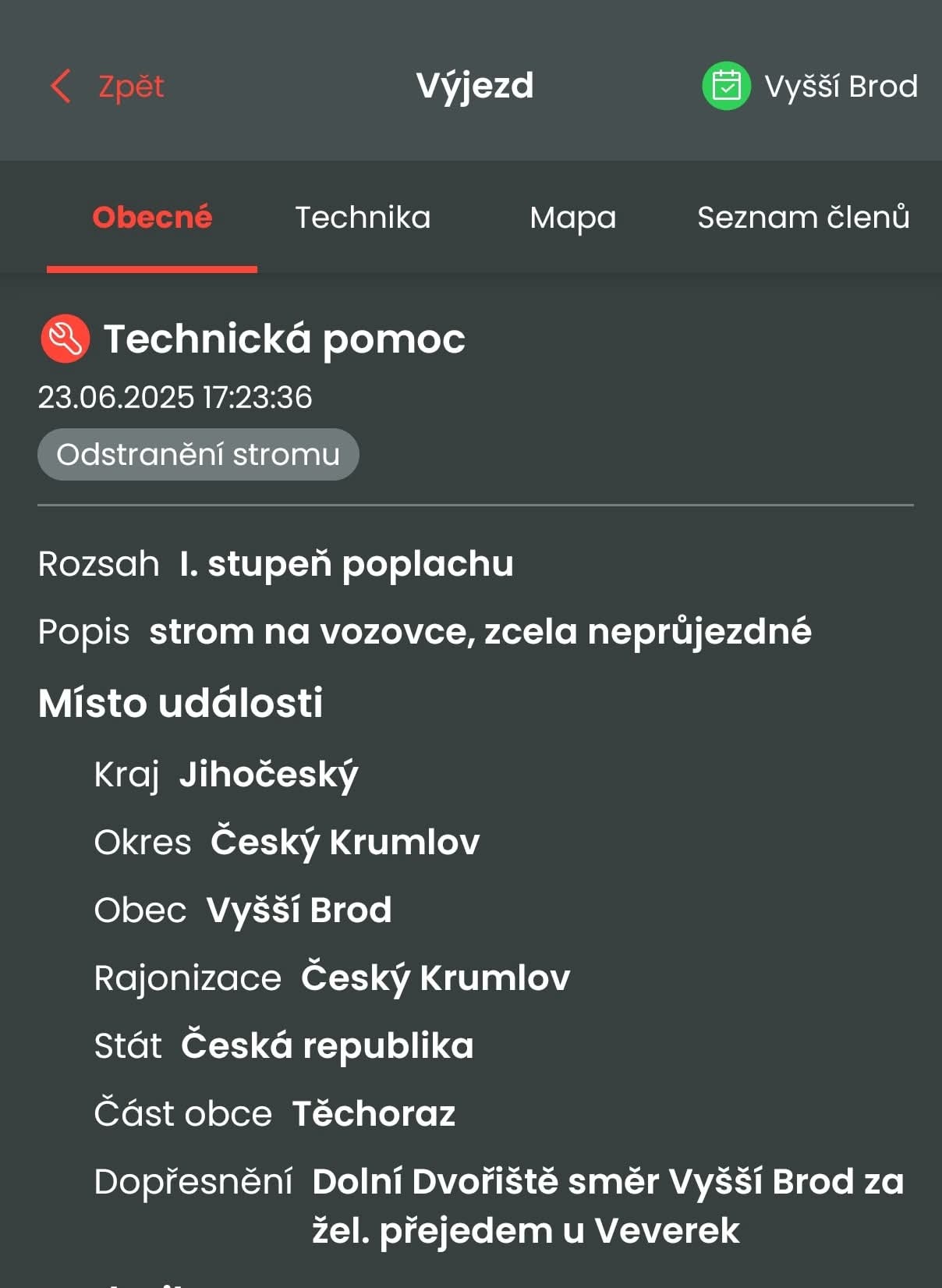Tap the I. stupeň poplachu value

point(346,563)
